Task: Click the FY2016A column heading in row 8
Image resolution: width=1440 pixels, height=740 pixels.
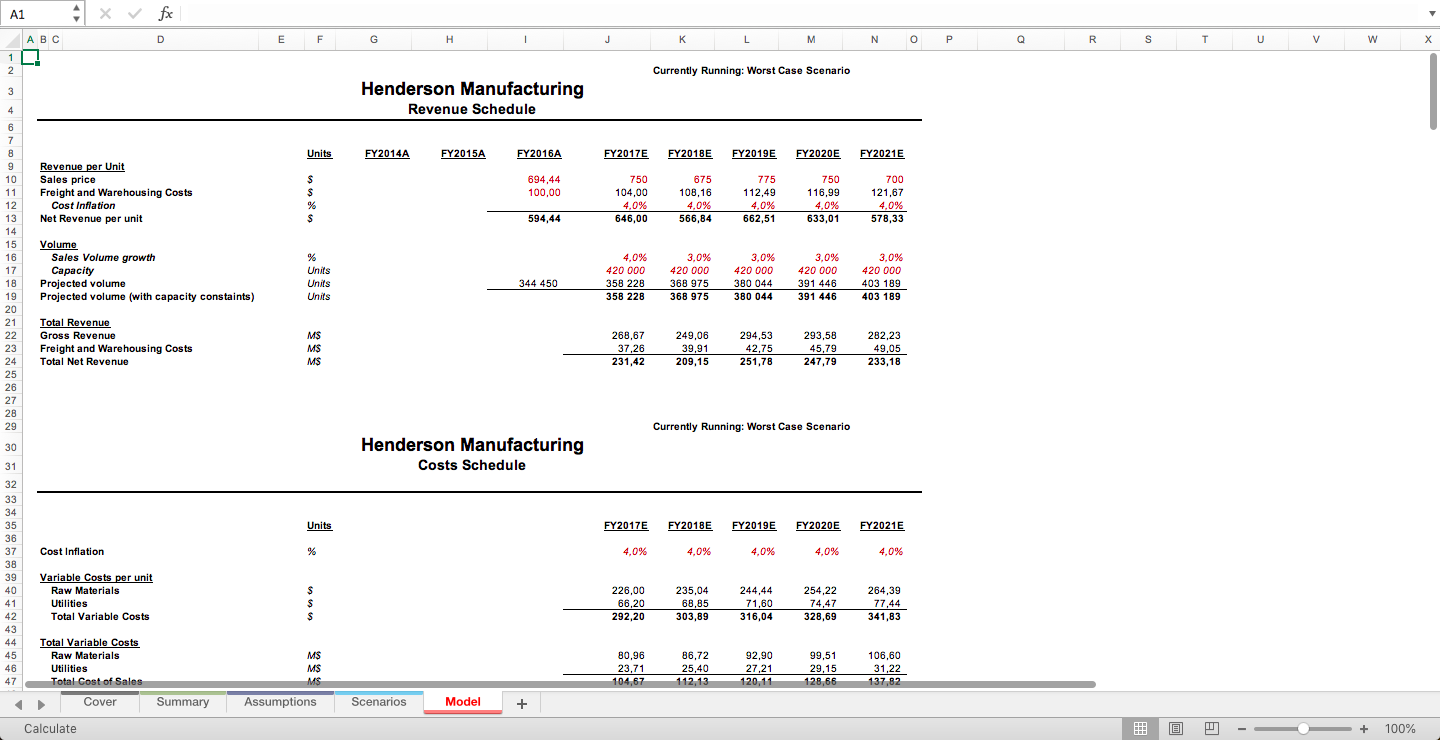Action: (539, 154)
